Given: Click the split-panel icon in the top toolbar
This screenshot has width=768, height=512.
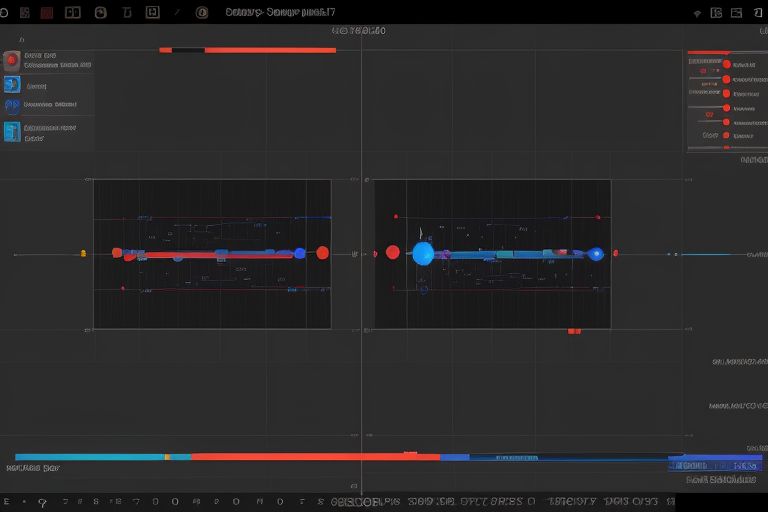Looking at the screenshot, I should coord(72,13).
